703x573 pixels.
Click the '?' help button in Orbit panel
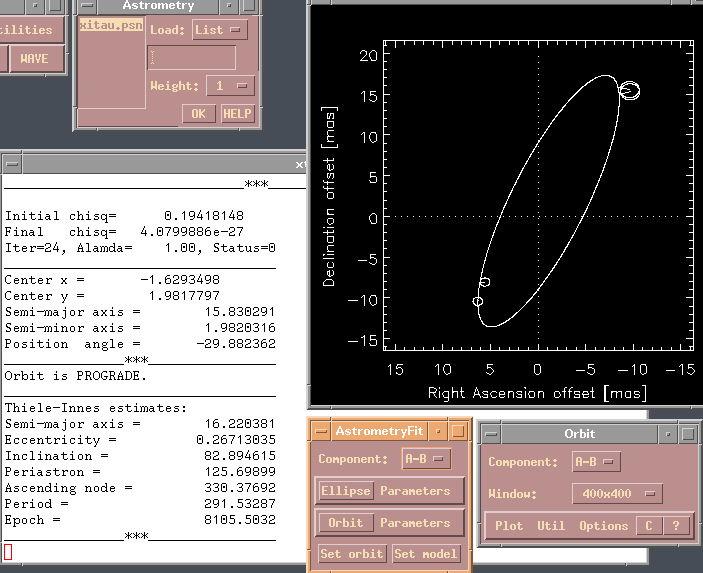tap(675, 526)
